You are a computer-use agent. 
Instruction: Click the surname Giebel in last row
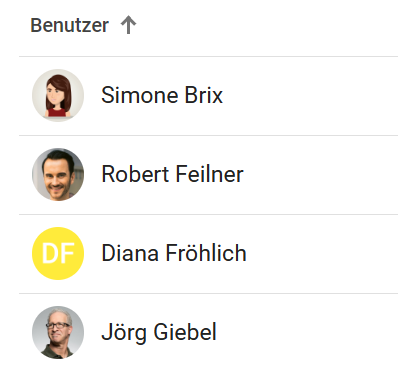click(x=185, y=332)
